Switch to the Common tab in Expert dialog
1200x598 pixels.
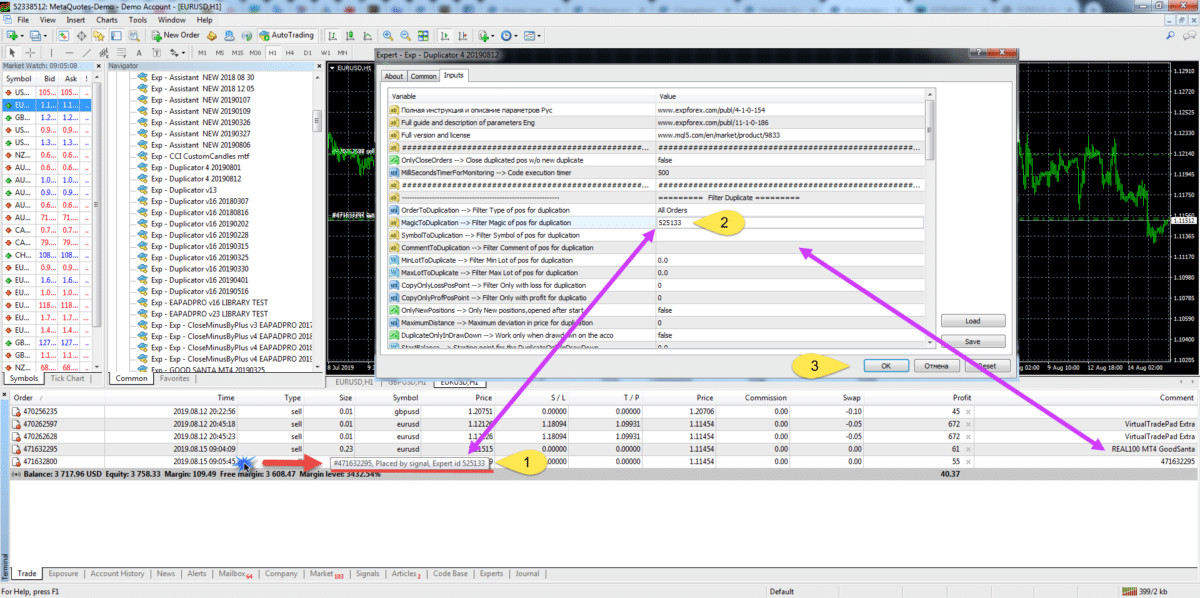pos(423,76)
